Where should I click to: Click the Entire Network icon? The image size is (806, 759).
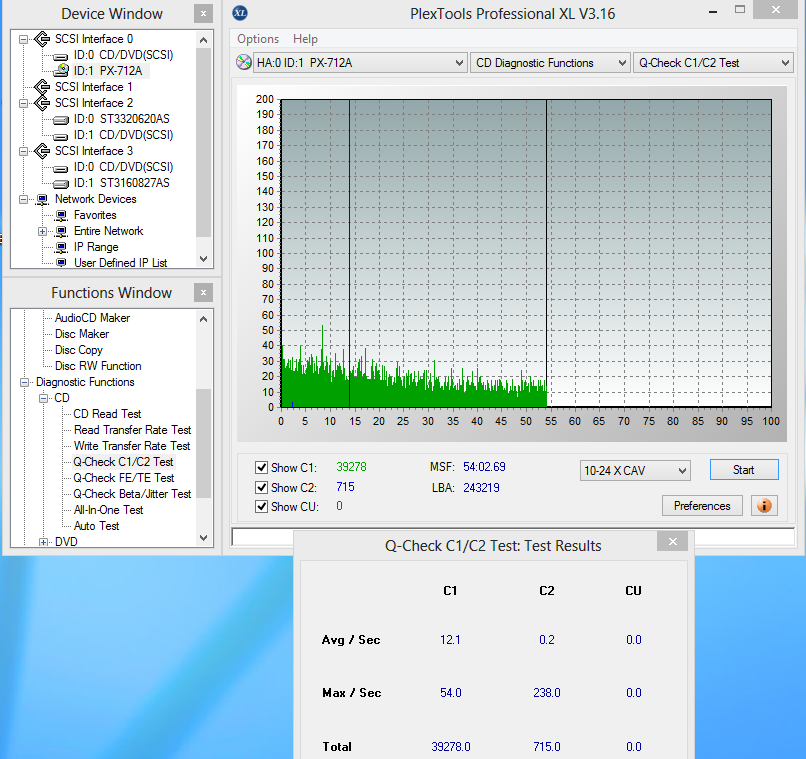point(61,231)
